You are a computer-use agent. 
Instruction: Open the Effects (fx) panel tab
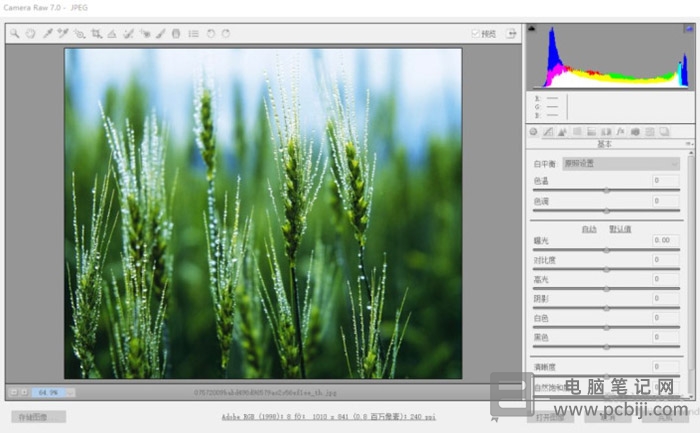tap(621, 132)
